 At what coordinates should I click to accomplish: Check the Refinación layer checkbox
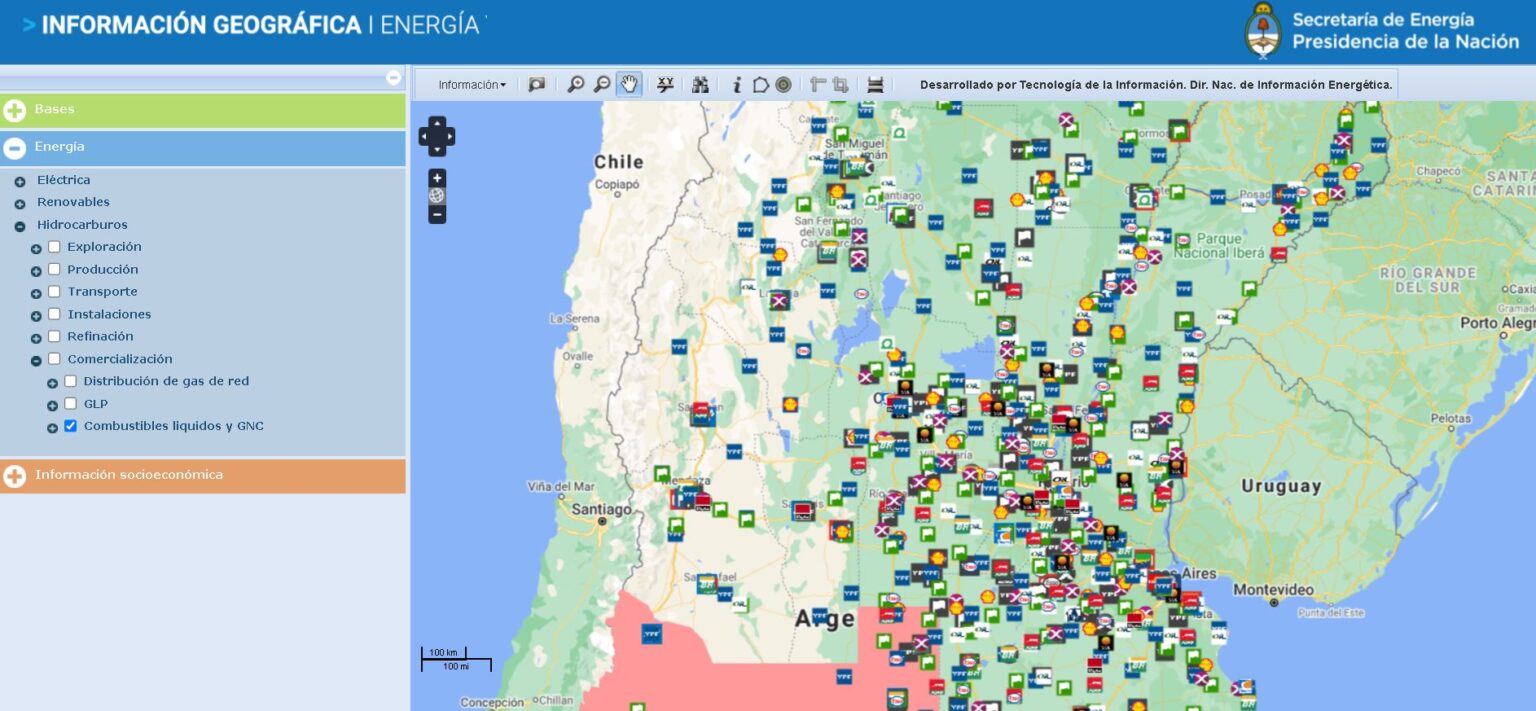(55, 336)
